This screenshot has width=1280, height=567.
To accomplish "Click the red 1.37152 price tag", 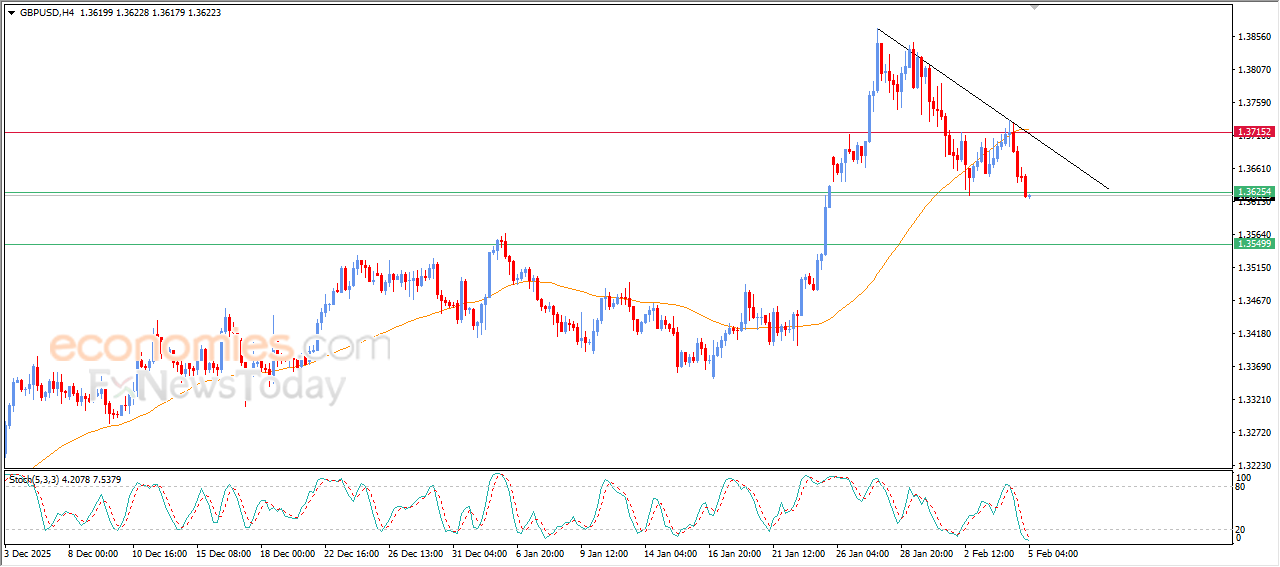I will 1254,132.
